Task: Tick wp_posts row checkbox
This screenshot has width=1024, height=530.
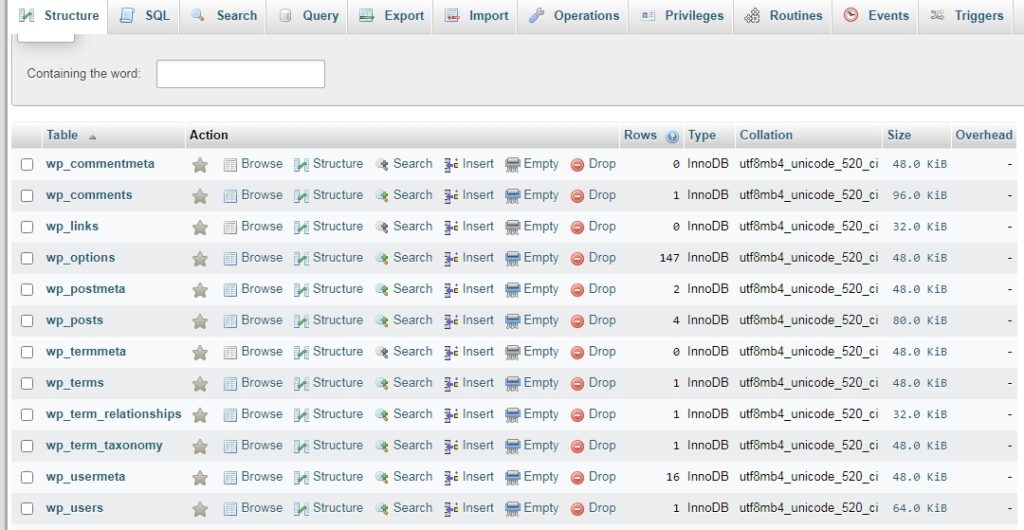Action: coord(27,321)
